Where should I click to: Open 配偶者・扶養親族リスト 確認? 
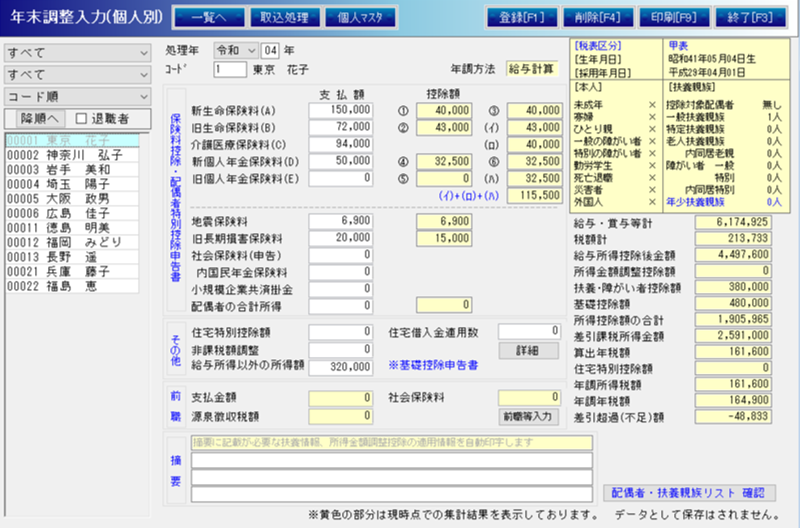point(689,492)
